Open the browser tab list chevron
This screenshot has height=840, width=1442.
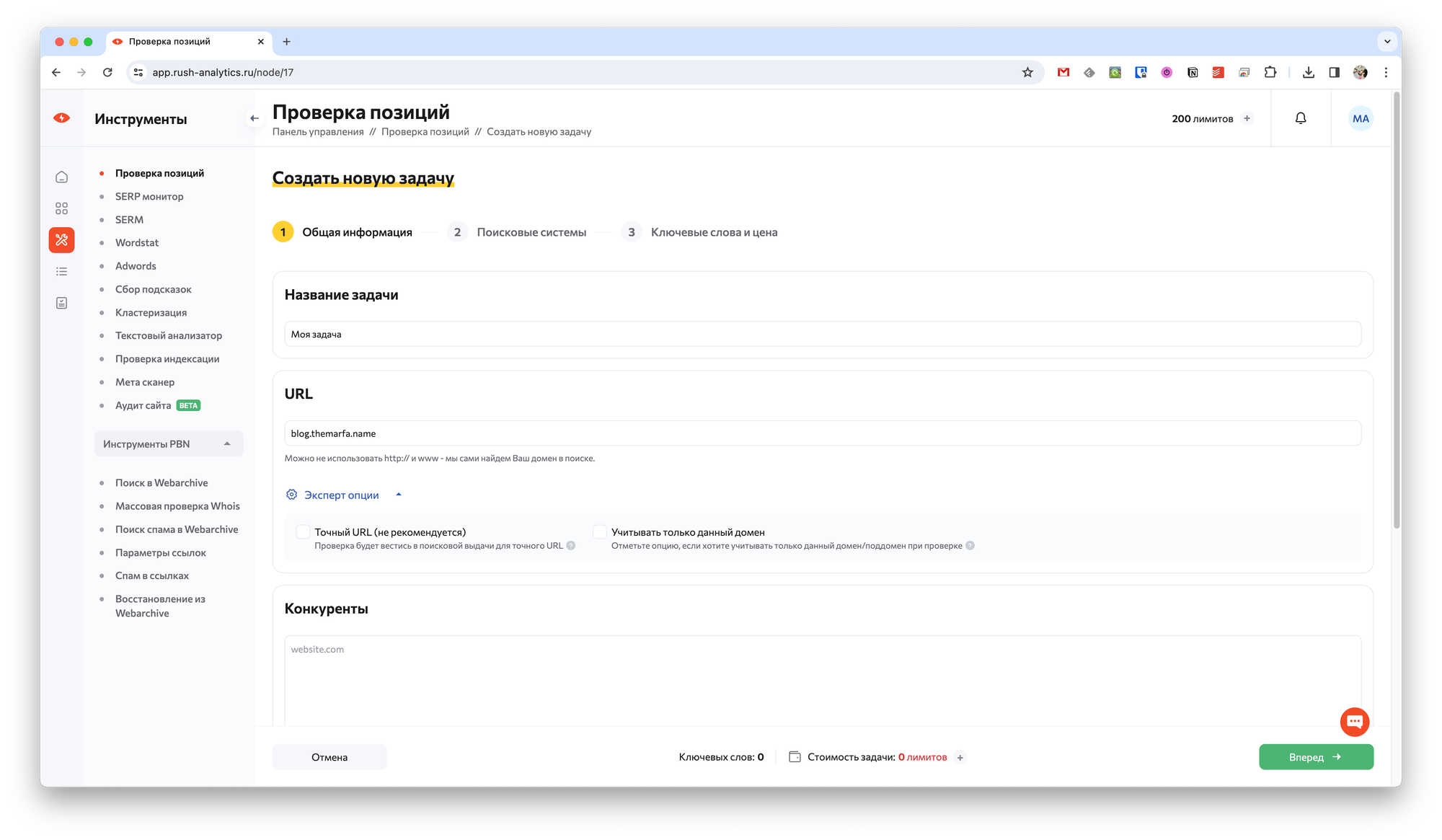coord(1387,42)
